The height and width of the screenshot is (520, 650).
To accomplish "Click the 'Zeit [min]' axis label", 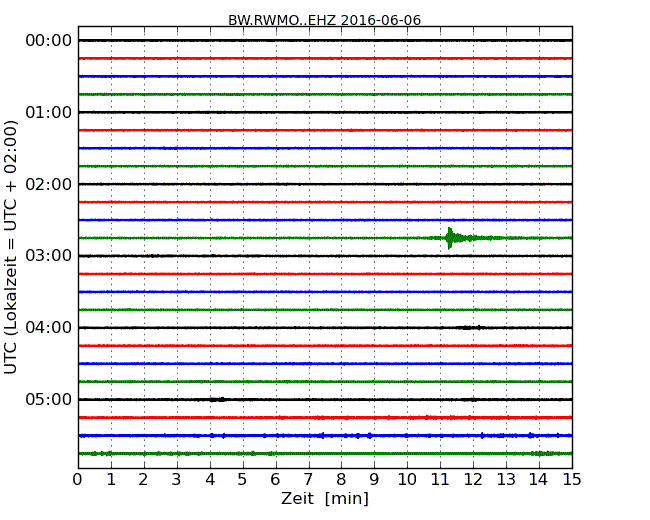I will [x=325, y=498].
